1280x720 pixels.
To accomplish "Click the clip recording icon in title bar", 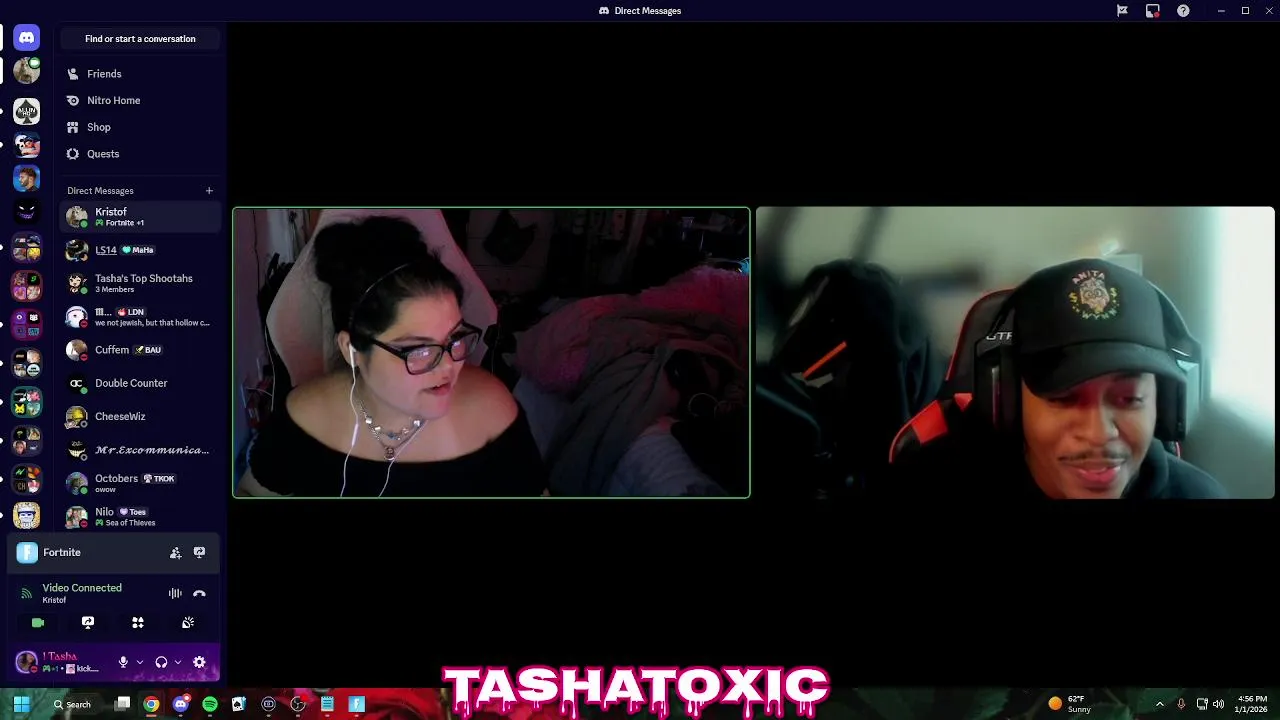I will pos(1153,11).
